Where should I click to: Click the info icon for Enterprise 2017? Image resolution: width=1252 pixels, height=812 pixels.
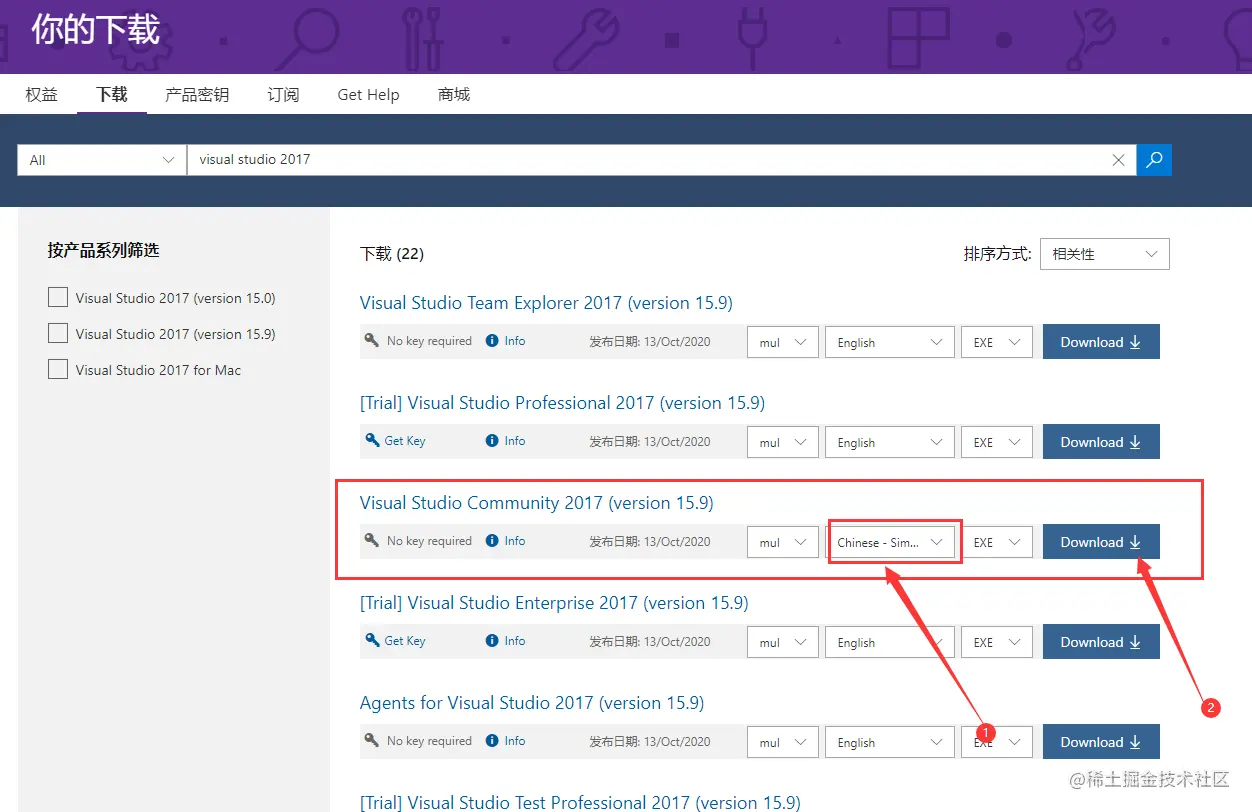pos(492,641)
